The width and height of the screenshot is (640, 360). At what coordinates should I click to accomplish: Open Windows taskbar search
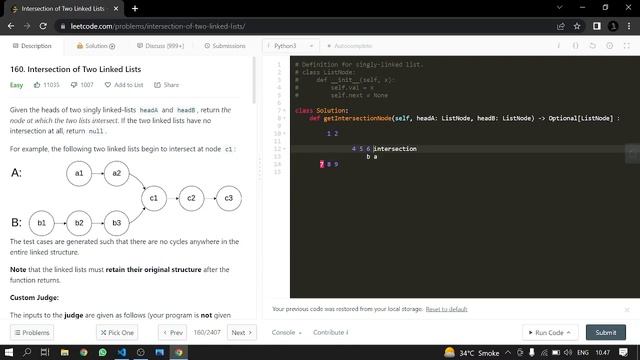(x=27, y=352)
